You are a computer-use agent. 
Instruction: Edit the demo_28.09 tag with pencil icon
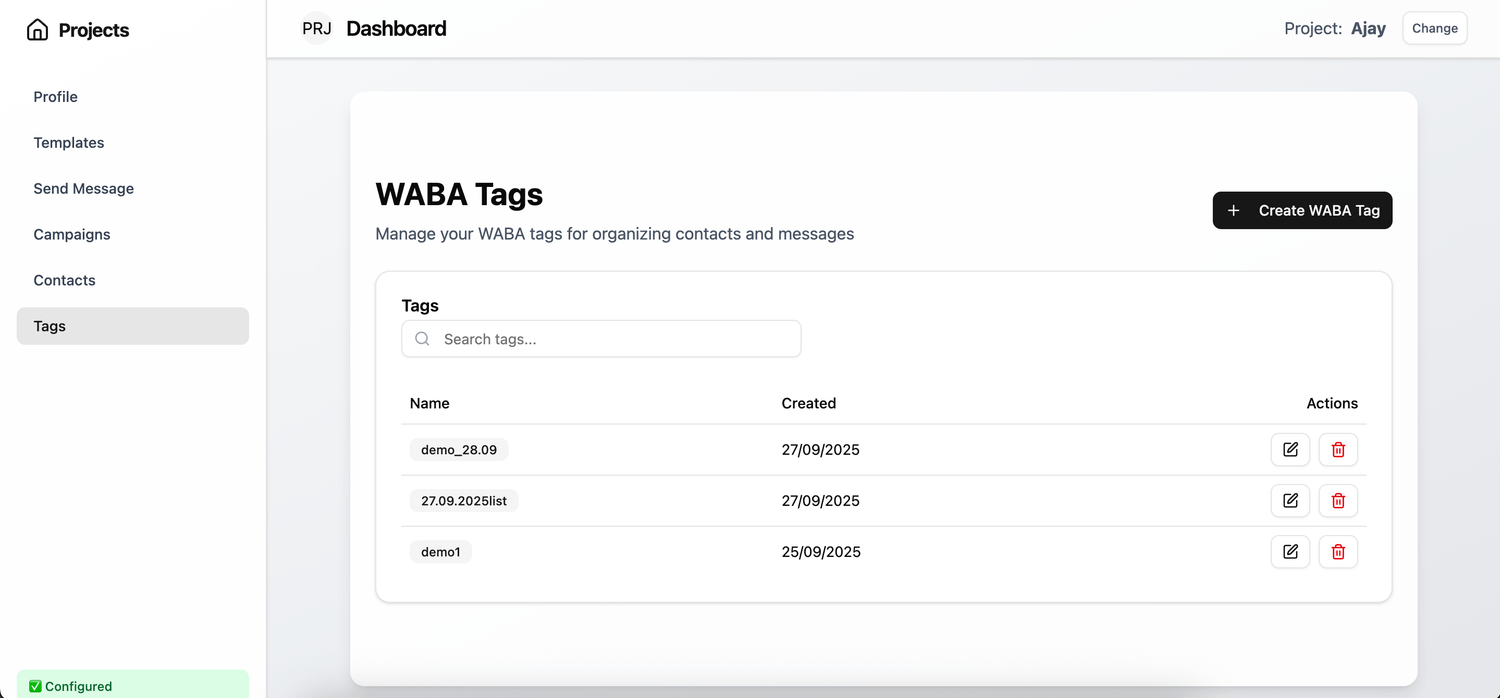point(1290,449)
